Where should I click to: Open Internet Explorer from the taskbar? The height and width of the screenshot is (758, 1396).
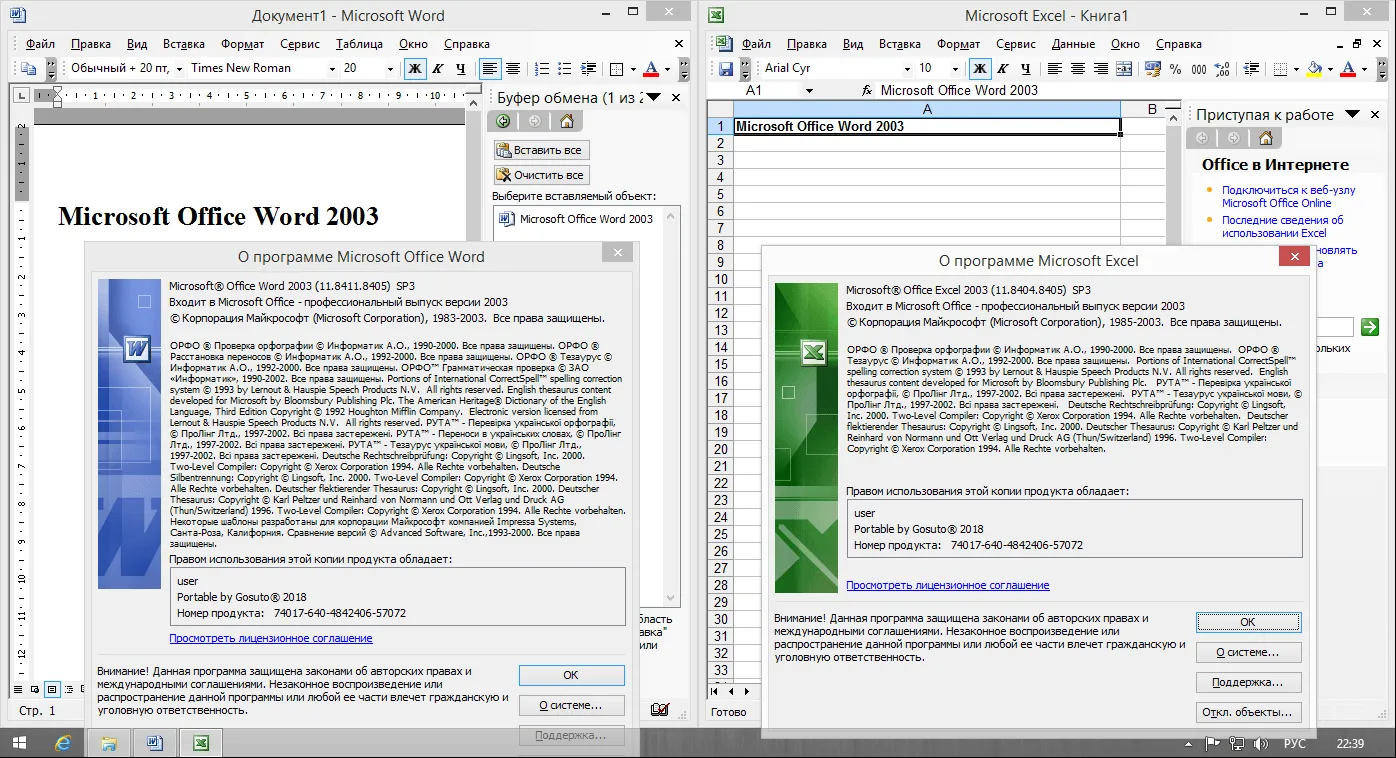[62, 743]
